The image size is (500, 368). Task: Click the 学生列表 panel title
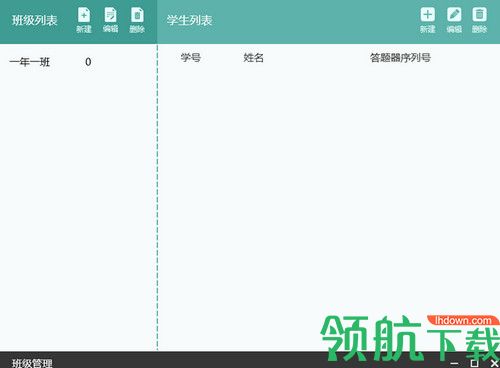click(189, 20)
